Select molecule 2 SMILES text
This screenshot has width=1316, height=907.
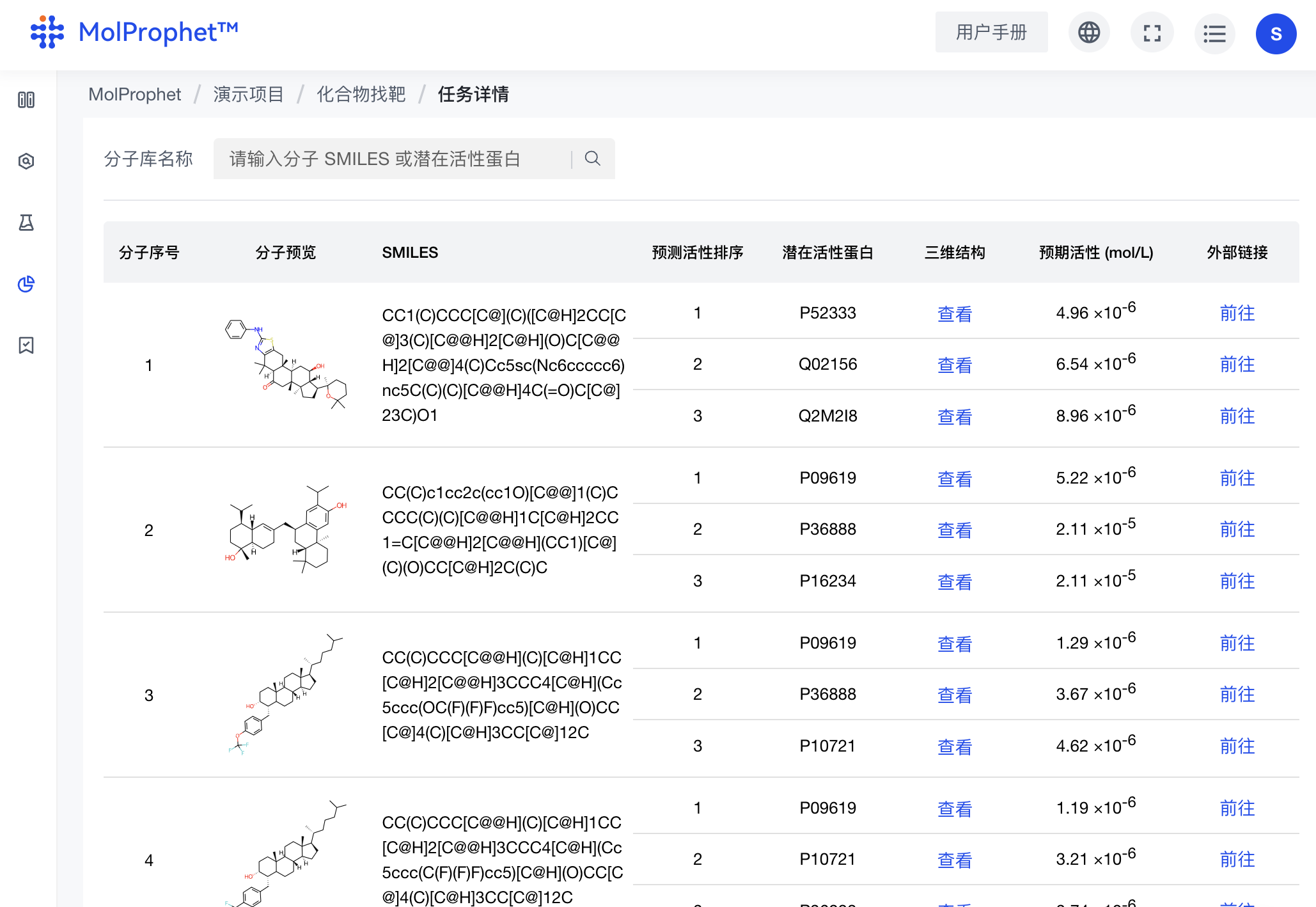(501, 530)
